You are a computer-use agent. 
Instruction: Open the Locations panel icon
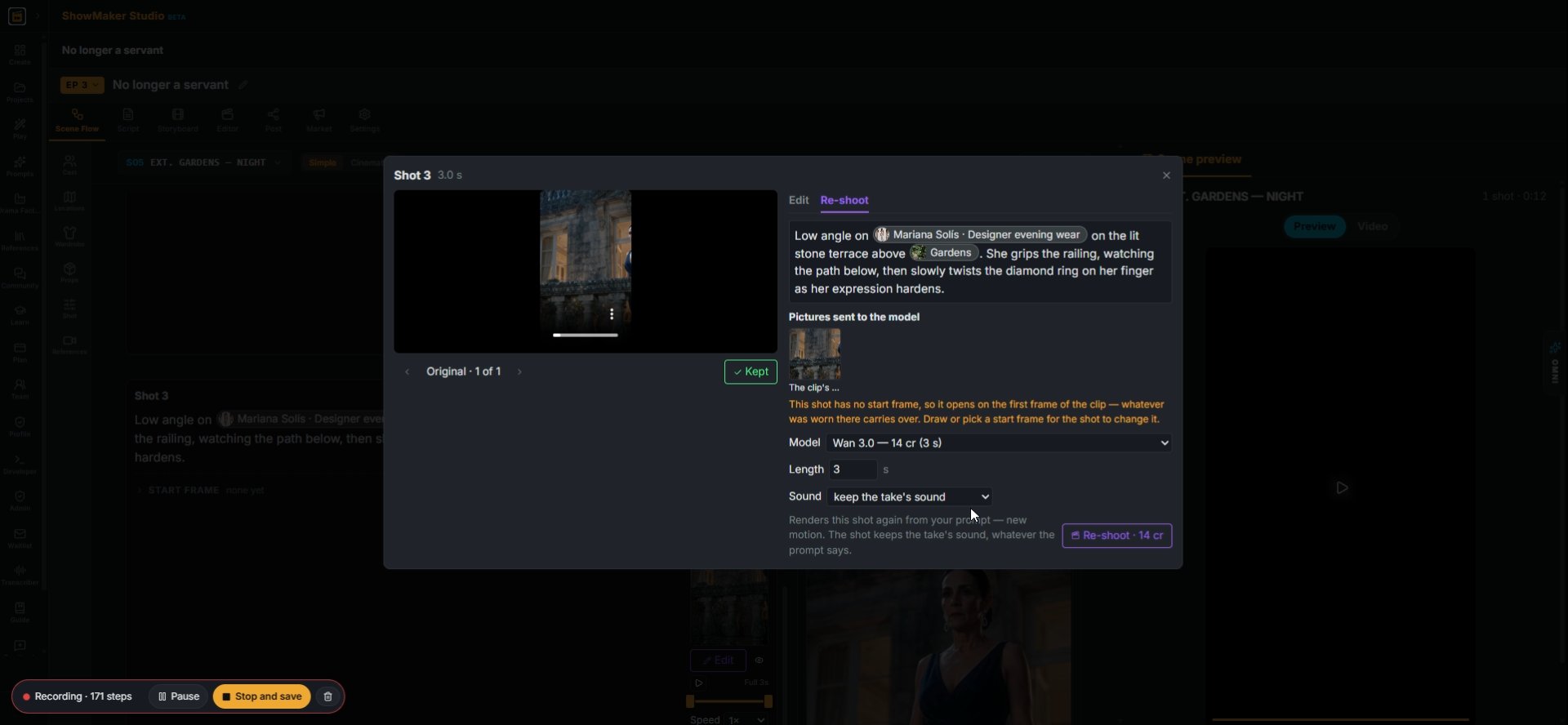(69, 201)
